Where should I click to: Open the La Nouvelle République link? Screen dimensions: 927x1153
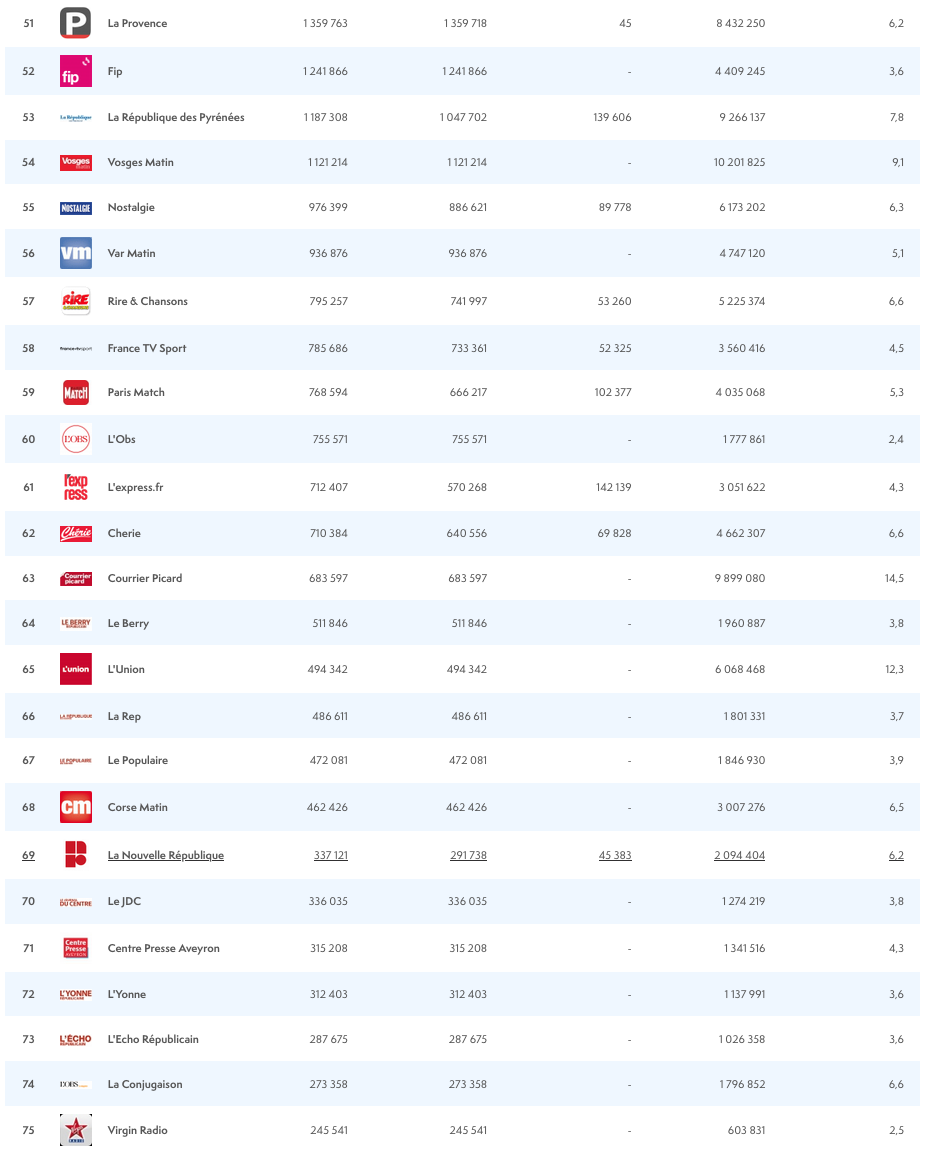pyautogui.click(x=166, y=855)
